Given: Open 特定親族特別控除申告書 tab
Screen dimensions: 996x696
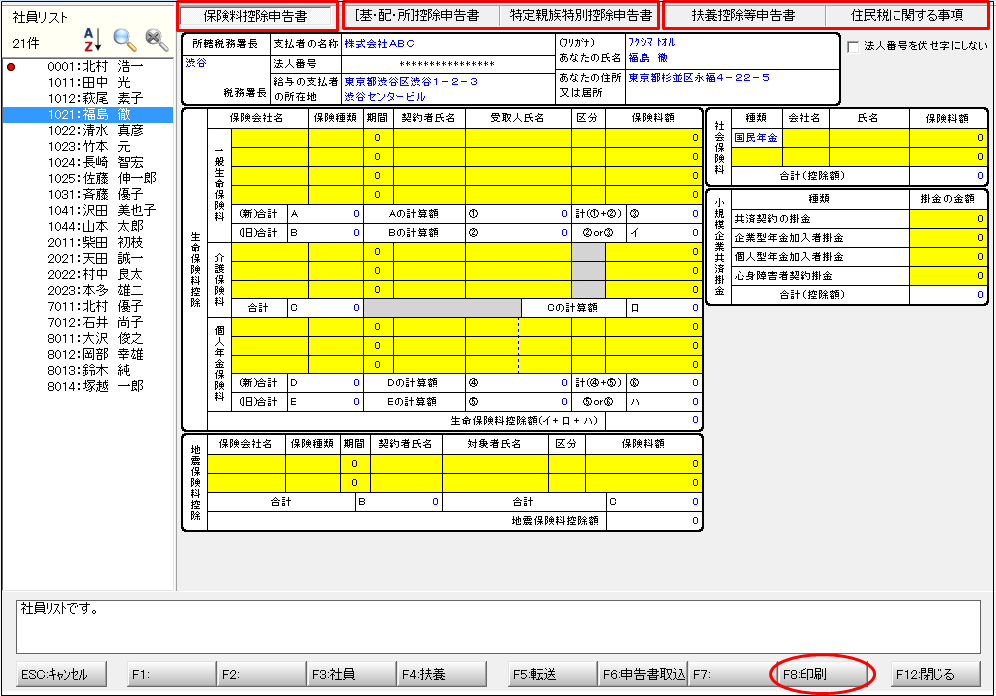Looking at the screenshot, I should click(580, 16).
